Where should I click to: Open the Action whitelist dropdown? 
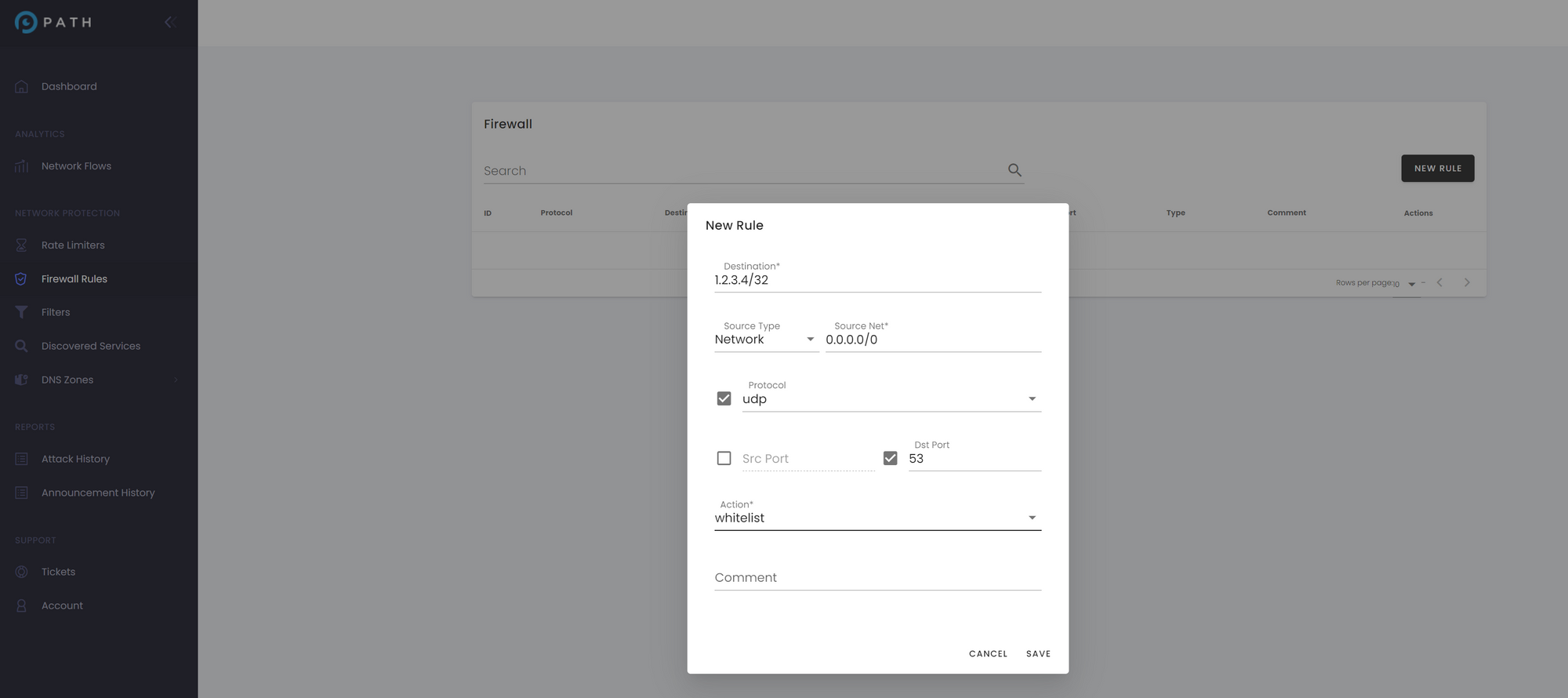click(x=877, y=518)
